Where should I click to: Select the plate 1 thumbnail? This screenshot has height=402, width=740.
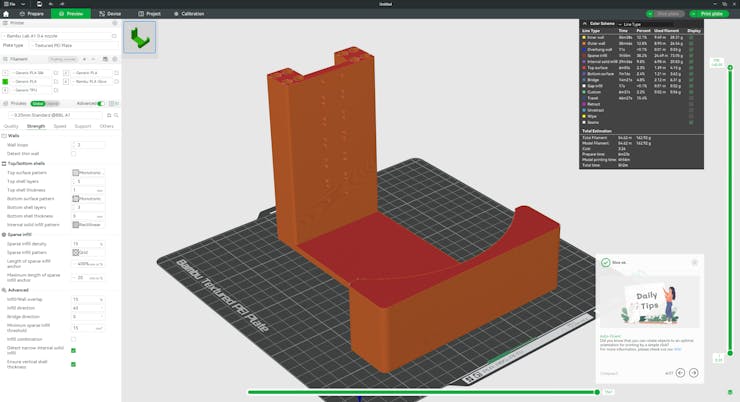point(139,38)
